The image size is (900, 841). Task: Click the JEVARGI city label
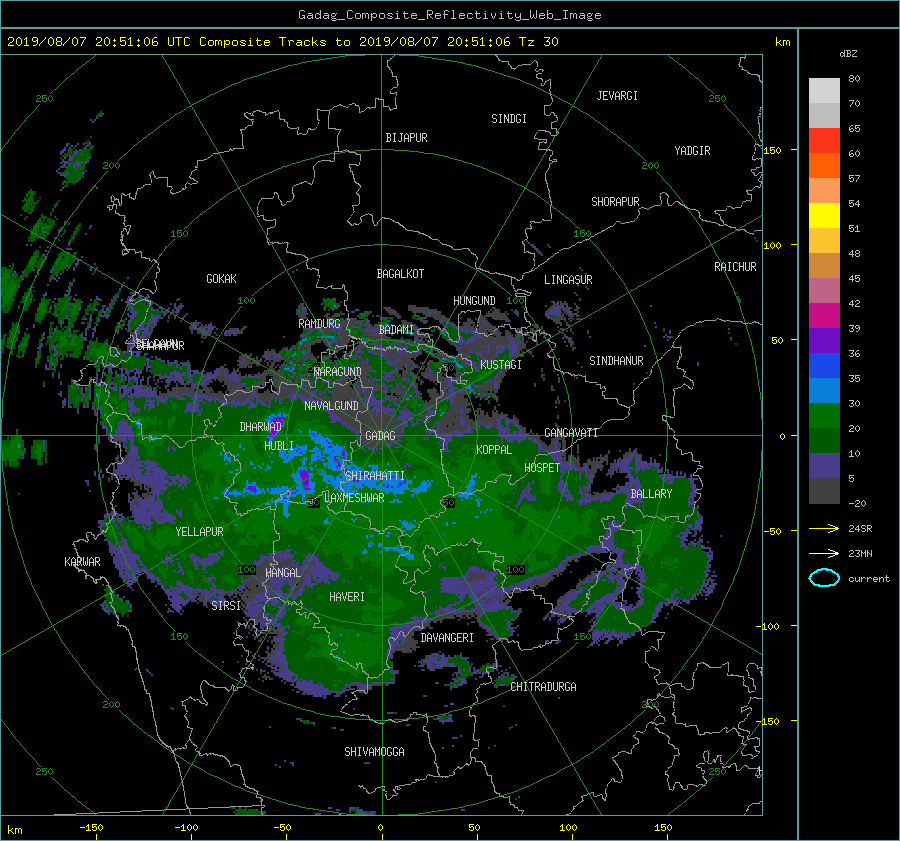(617, 96)
